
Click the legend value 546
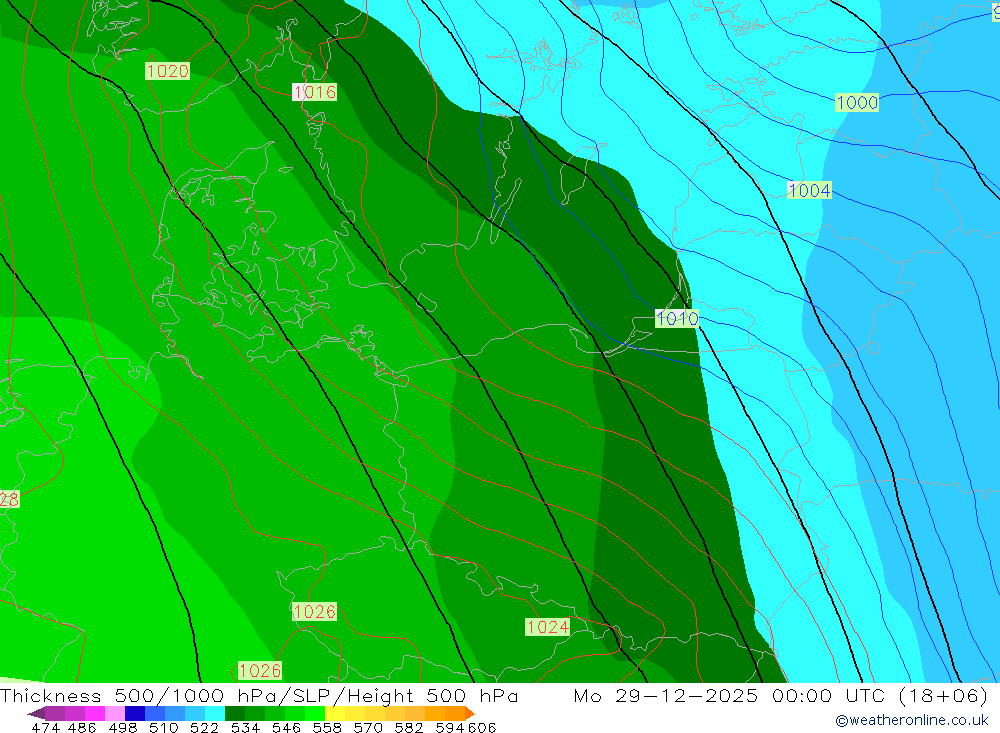click(x=286, y=727)
